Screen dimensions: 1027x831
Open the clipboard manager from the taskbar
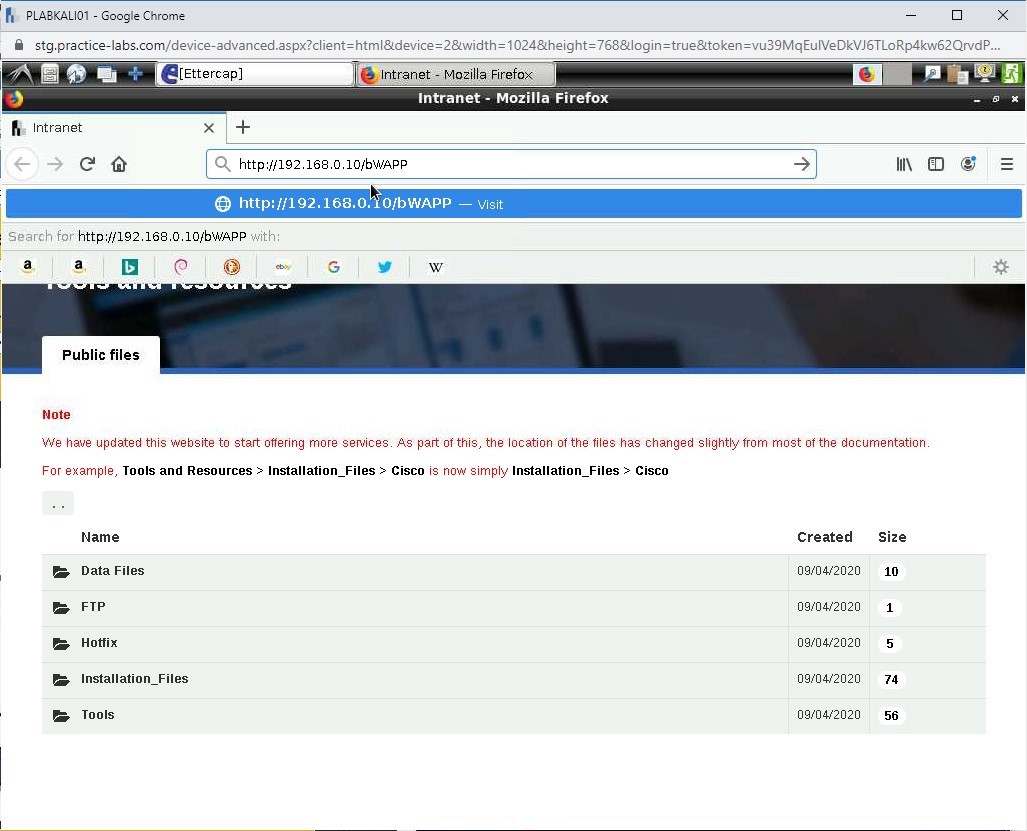956,74
